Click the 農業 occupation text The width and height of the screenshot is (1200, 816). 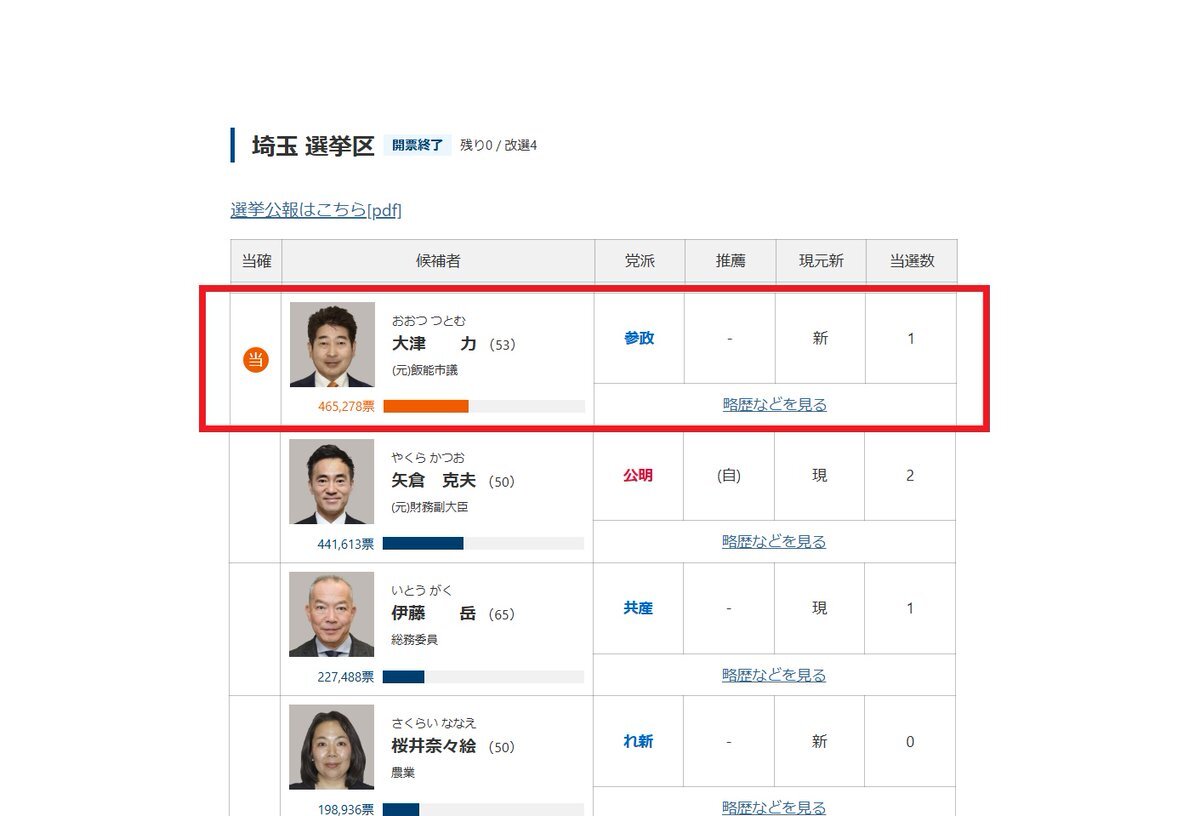pyautogui.click(x=403, y=773)
